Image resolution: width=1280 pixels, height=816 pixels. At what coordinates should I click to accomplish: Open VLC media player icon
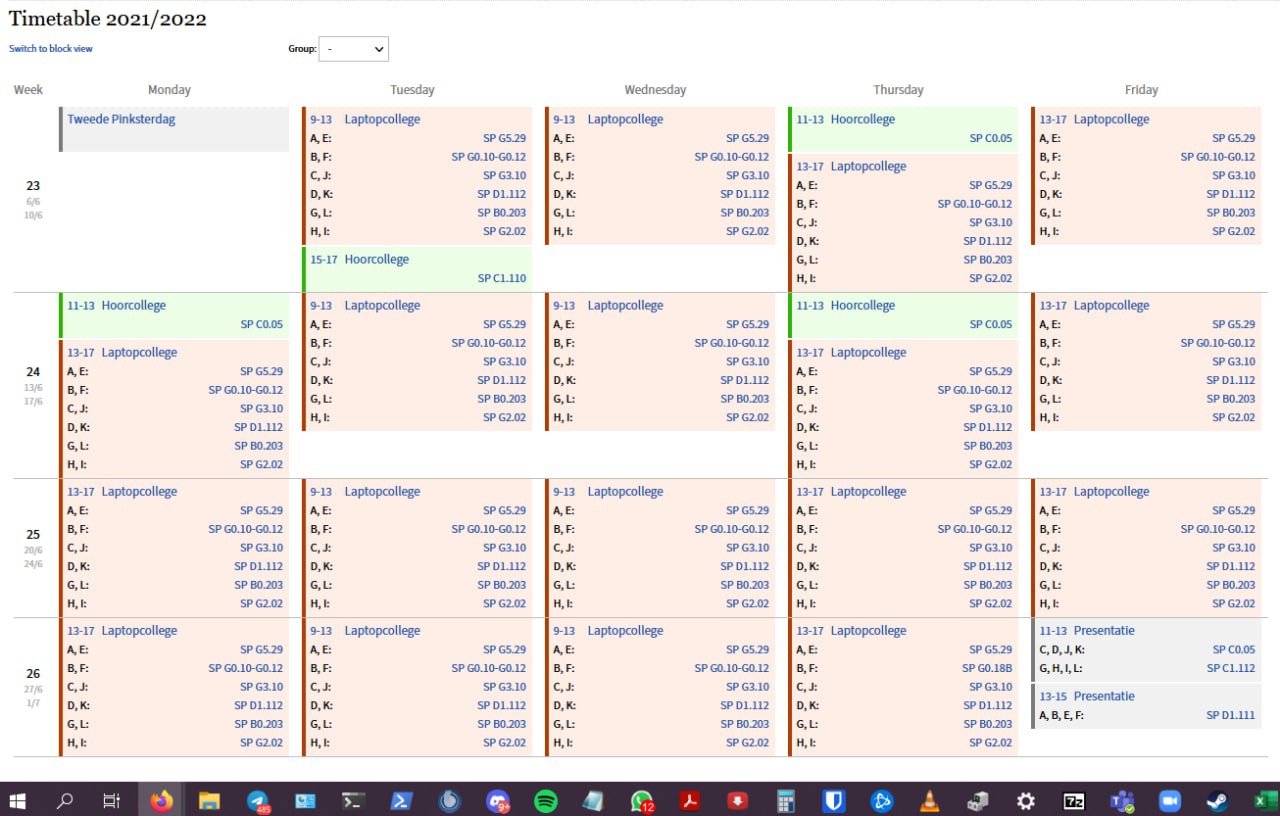click(x=929, y=800)
